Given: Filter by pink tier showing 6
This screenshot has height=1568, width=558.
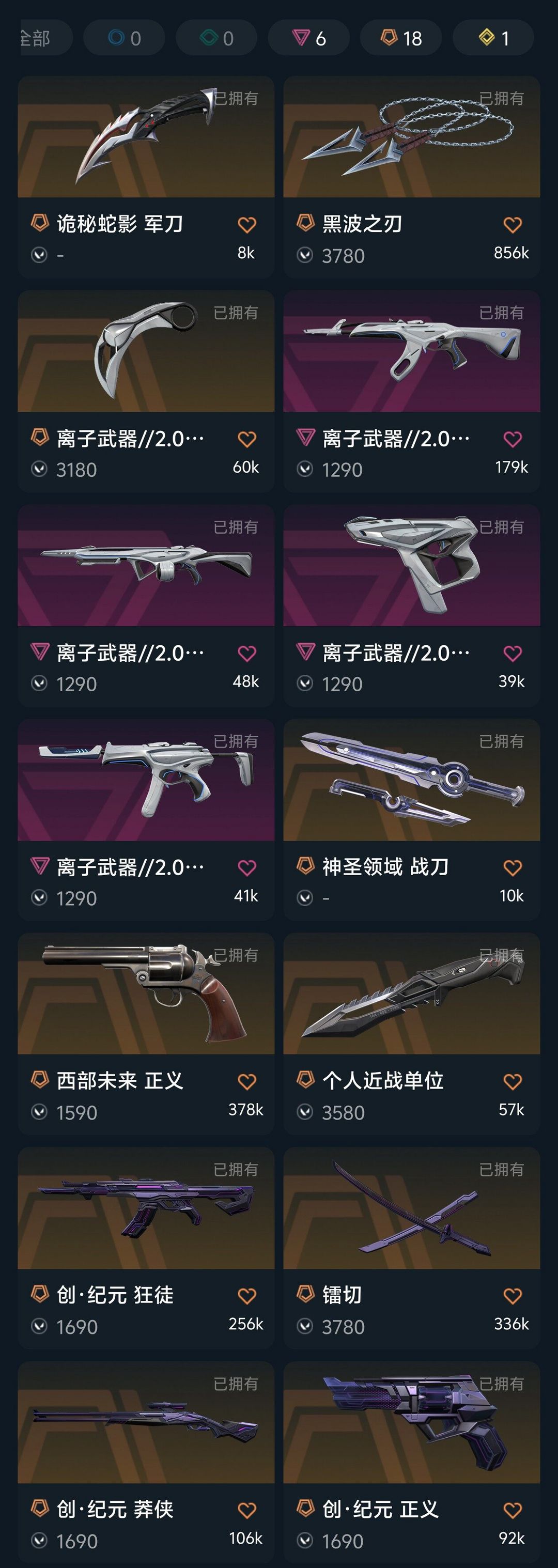Looking at the screenshot, I should tap(309, 38).
